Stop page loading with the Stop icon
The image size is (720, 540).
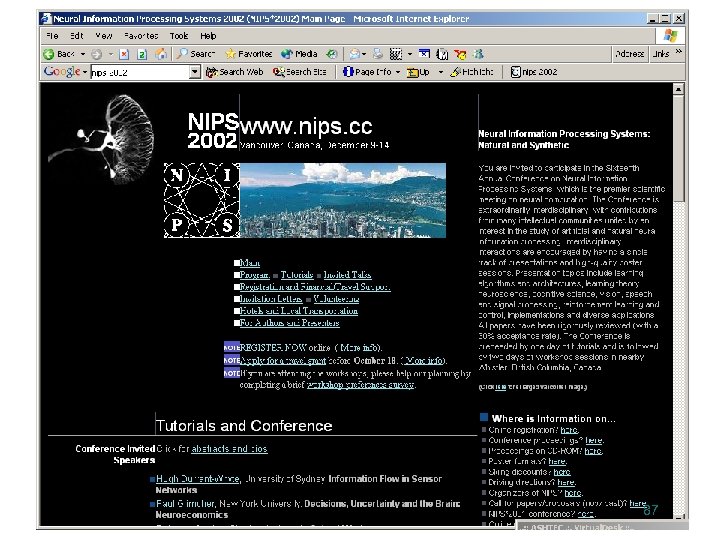124,54
